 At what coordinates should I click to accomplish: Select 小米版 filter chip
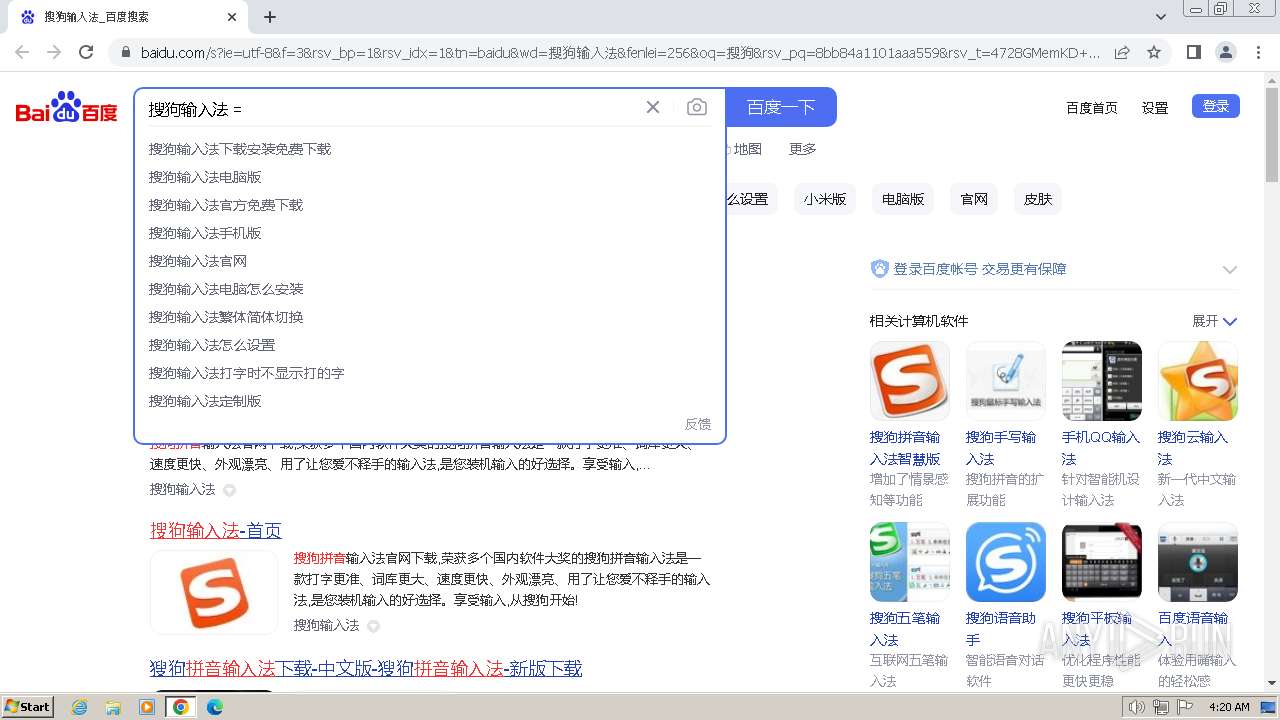click(825, 199)
